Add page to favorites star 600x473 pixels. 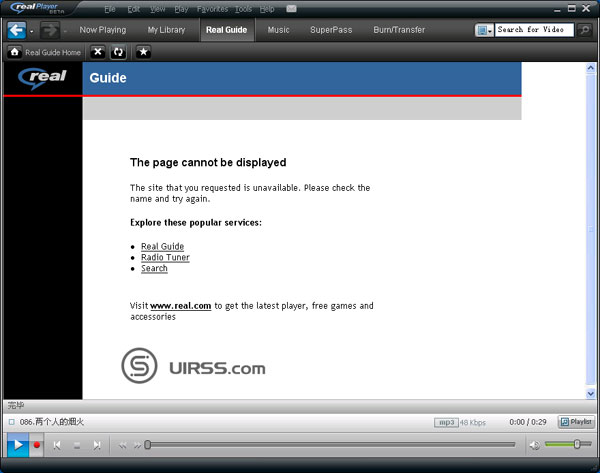143,52
